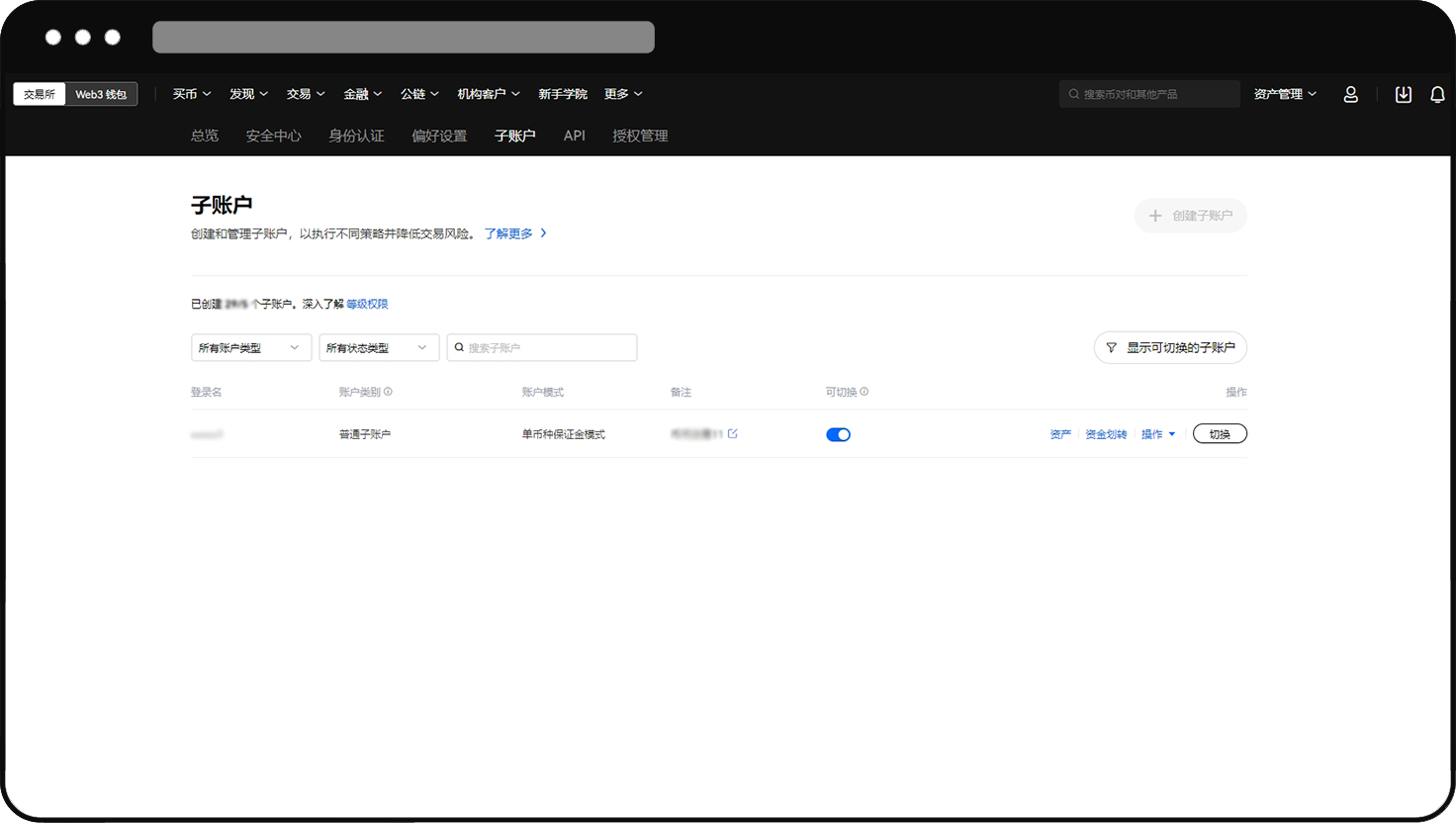Click the 单币种保证金模式 cell
Viewport: 1456px width, 823px height.
[x=564, y=434]
